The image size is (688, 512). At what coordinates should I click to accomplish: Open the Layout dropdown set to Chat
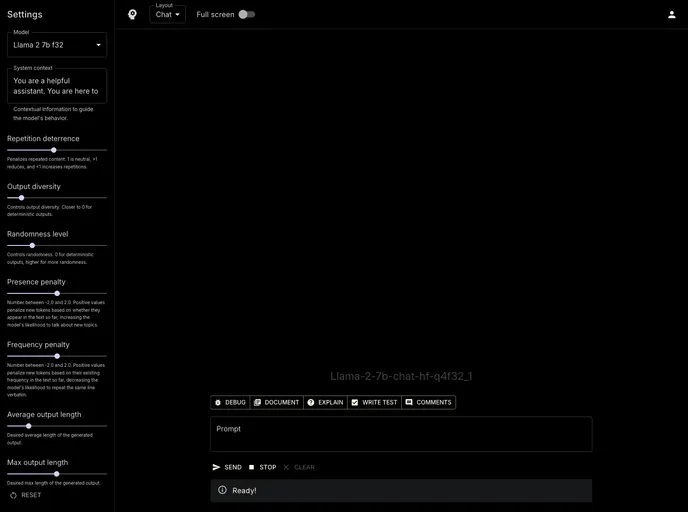[167, 14]
